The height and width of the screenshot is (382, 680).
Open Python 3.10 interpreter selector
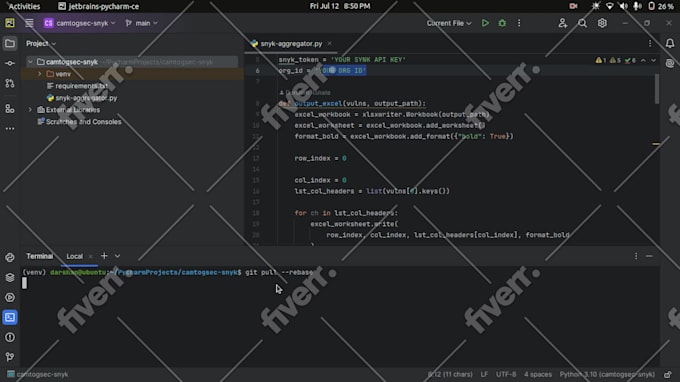point(607,374)
